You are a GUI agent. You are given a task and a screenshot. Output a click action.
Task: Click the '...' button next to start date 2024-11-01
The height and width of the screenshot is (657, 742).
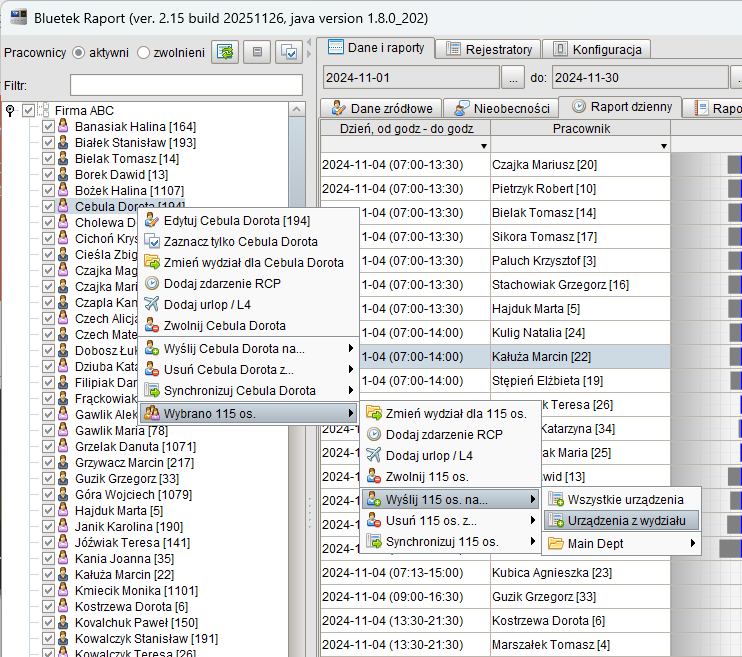(512, 77)
